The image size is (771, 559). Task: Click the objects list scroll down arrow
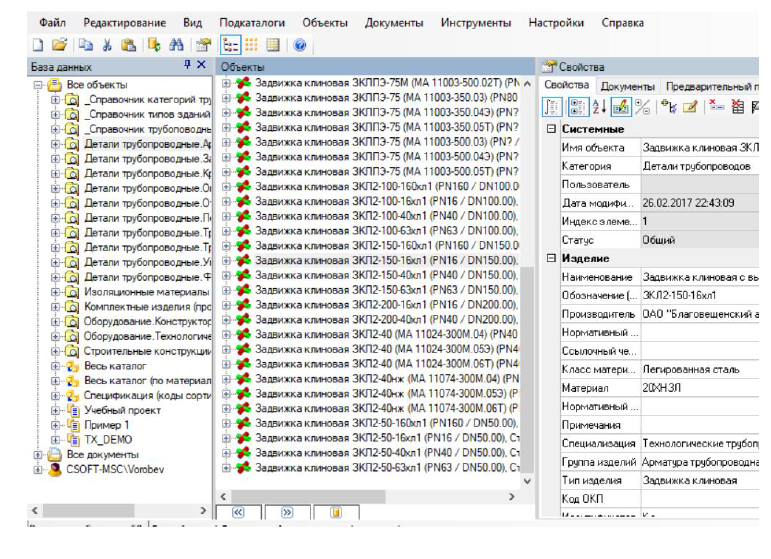point(527,481)
